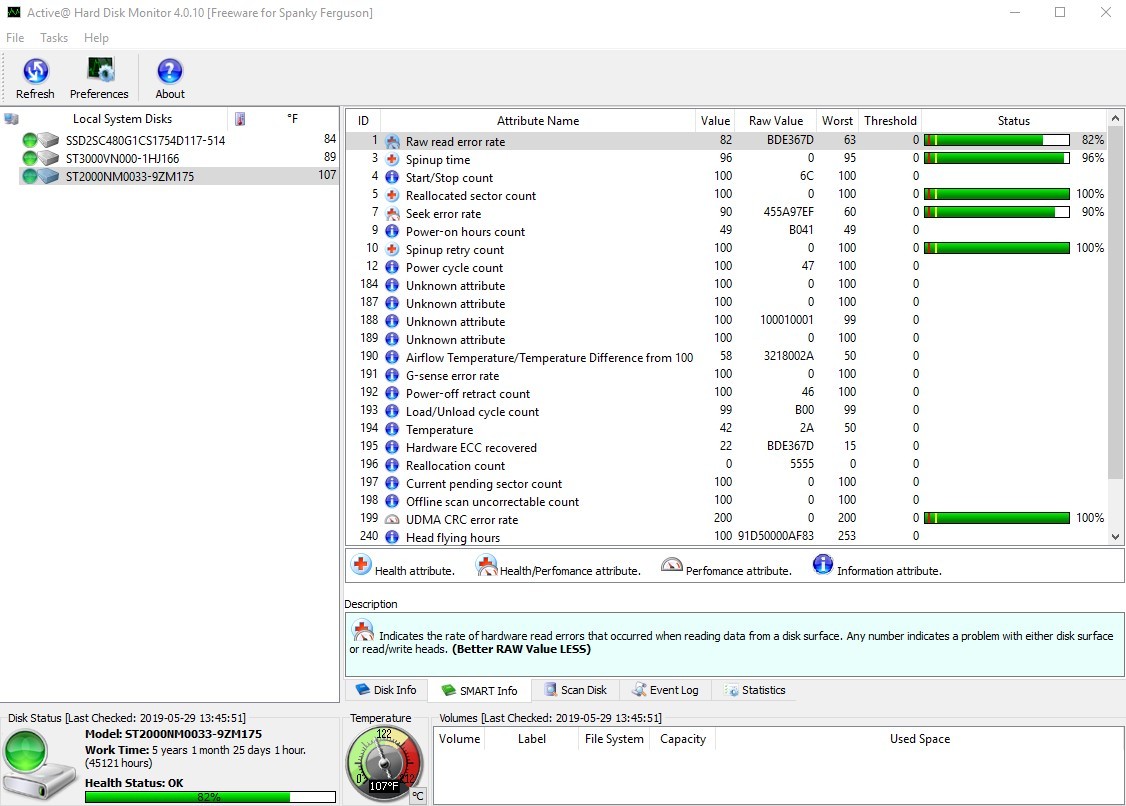Select the ST3000VN000-1HJ166 disk

(122, 159)
